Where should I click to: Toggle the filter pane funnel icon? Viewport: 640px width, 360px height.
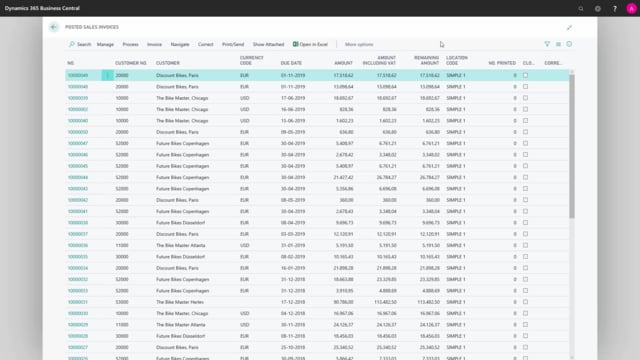point(547,44)
